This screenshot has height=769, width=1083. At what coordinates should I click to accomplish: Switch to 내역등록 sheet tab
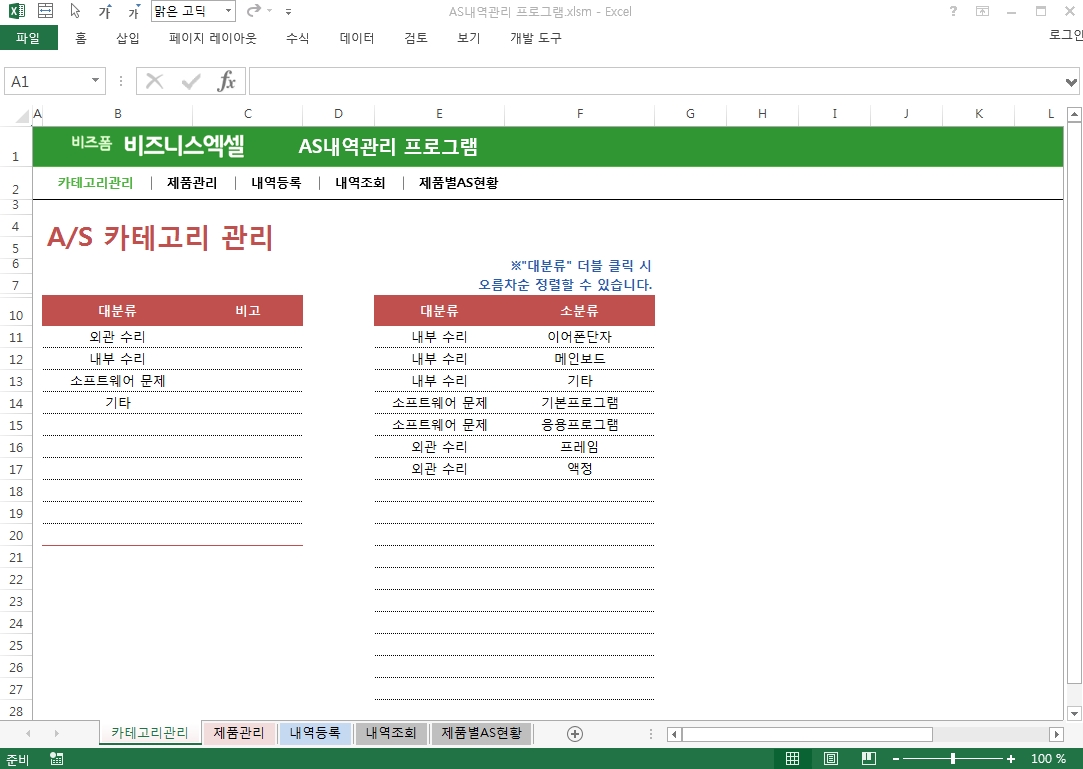click(x=315, y=733)
